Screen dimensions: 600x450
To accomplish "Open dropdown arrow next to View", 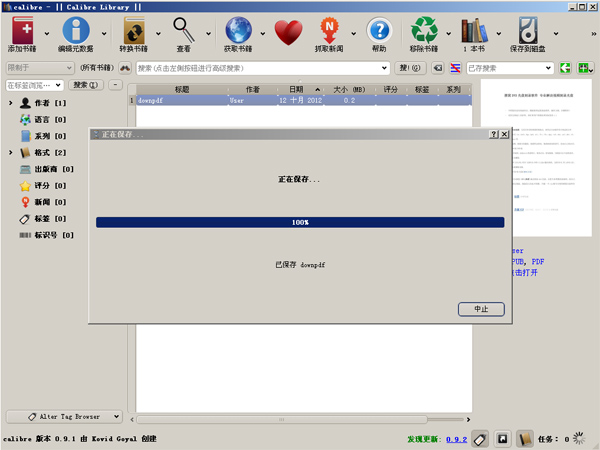I will 209,34.
